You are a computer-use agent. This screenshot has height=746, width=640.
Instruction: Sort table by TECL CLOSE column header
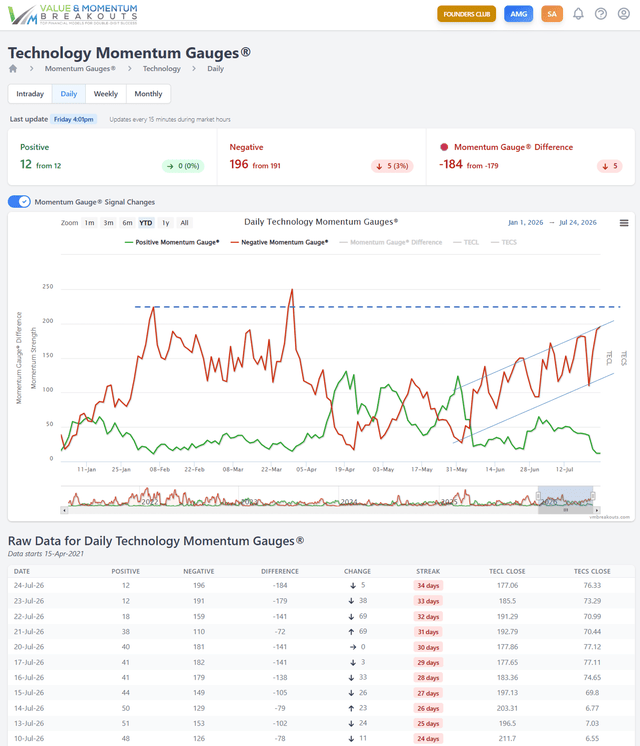[x=507, y=571]
